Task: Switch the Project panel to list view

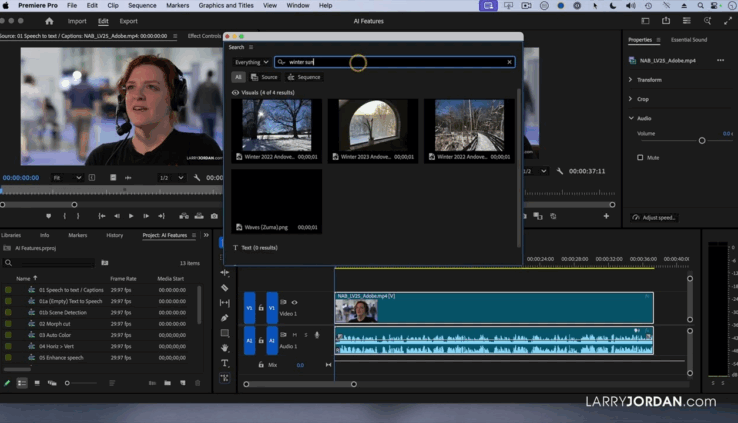Action: point(22,383)
